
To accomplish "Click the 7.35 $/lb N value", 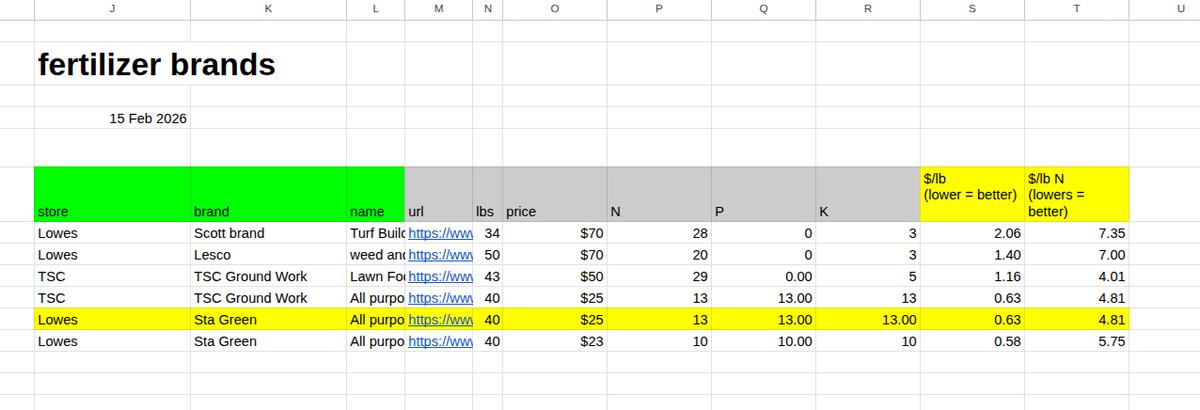I will tap(1077, 233).
